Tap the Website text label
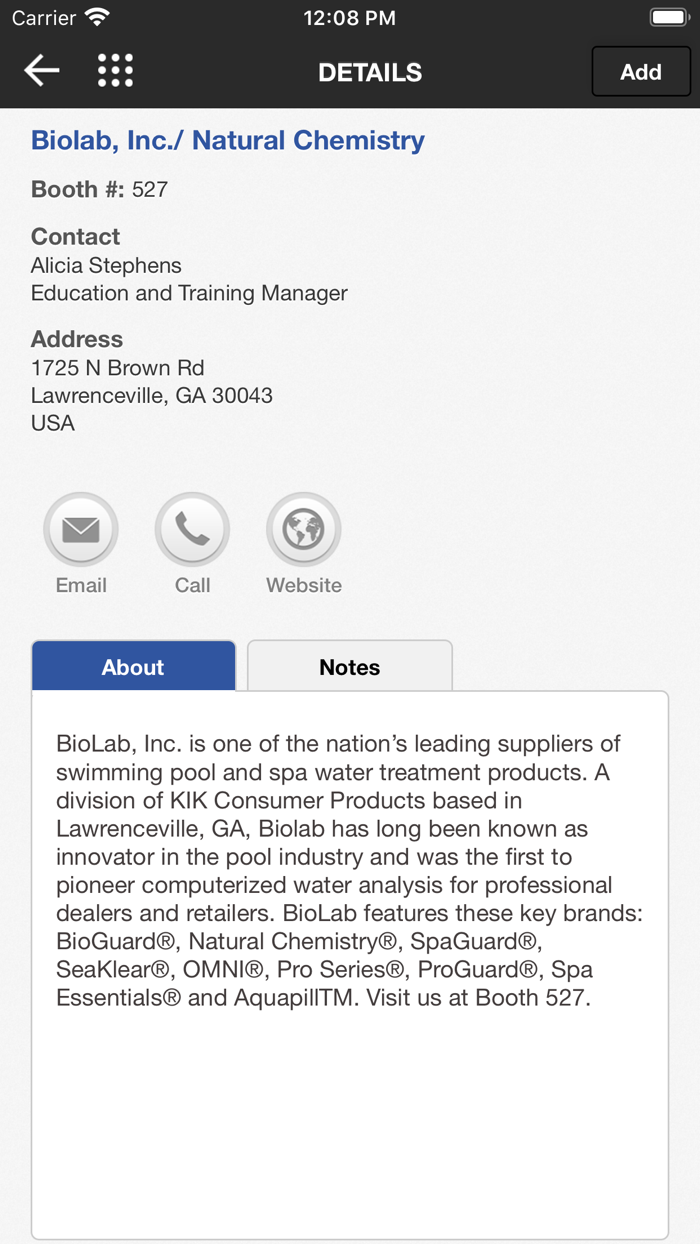 coord(304,585)
